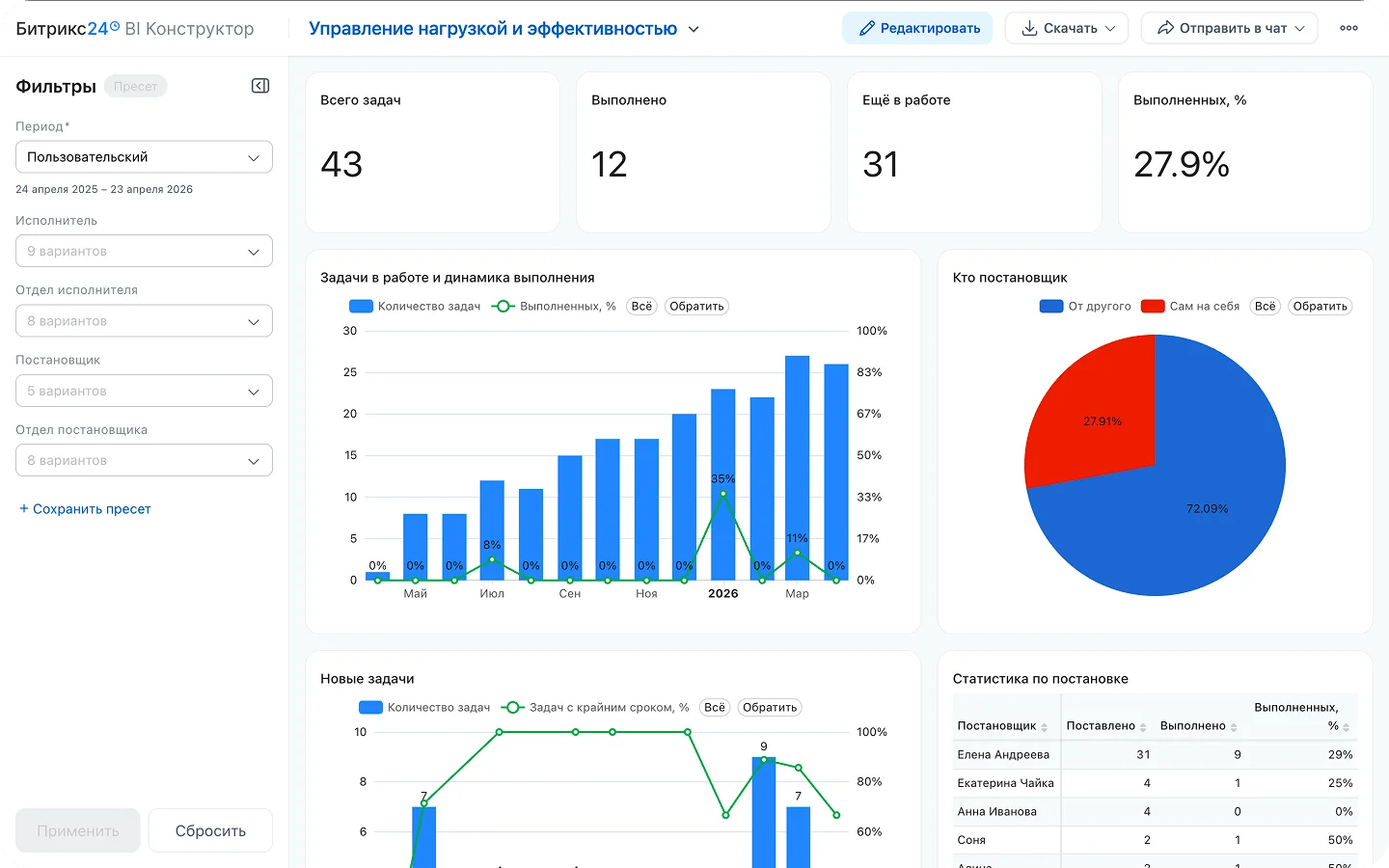1389x868 pixels.
Task: Toggle Выполненных, % legend series
Action: pyautogui.click(x=554, y=306)
